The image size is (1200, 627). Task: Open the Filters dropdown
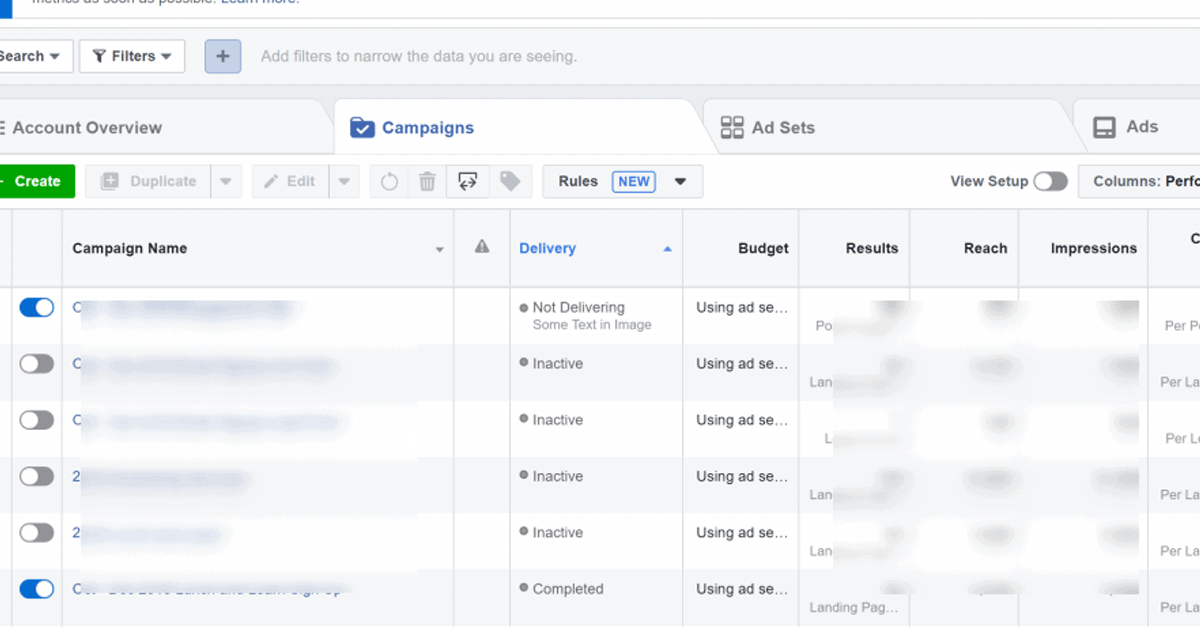131,56
